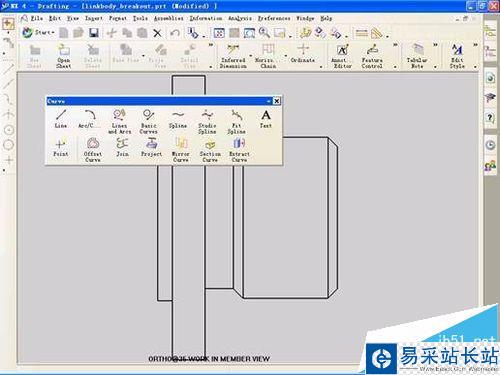
Task: Open the View menu
Action: click(73, 18)
